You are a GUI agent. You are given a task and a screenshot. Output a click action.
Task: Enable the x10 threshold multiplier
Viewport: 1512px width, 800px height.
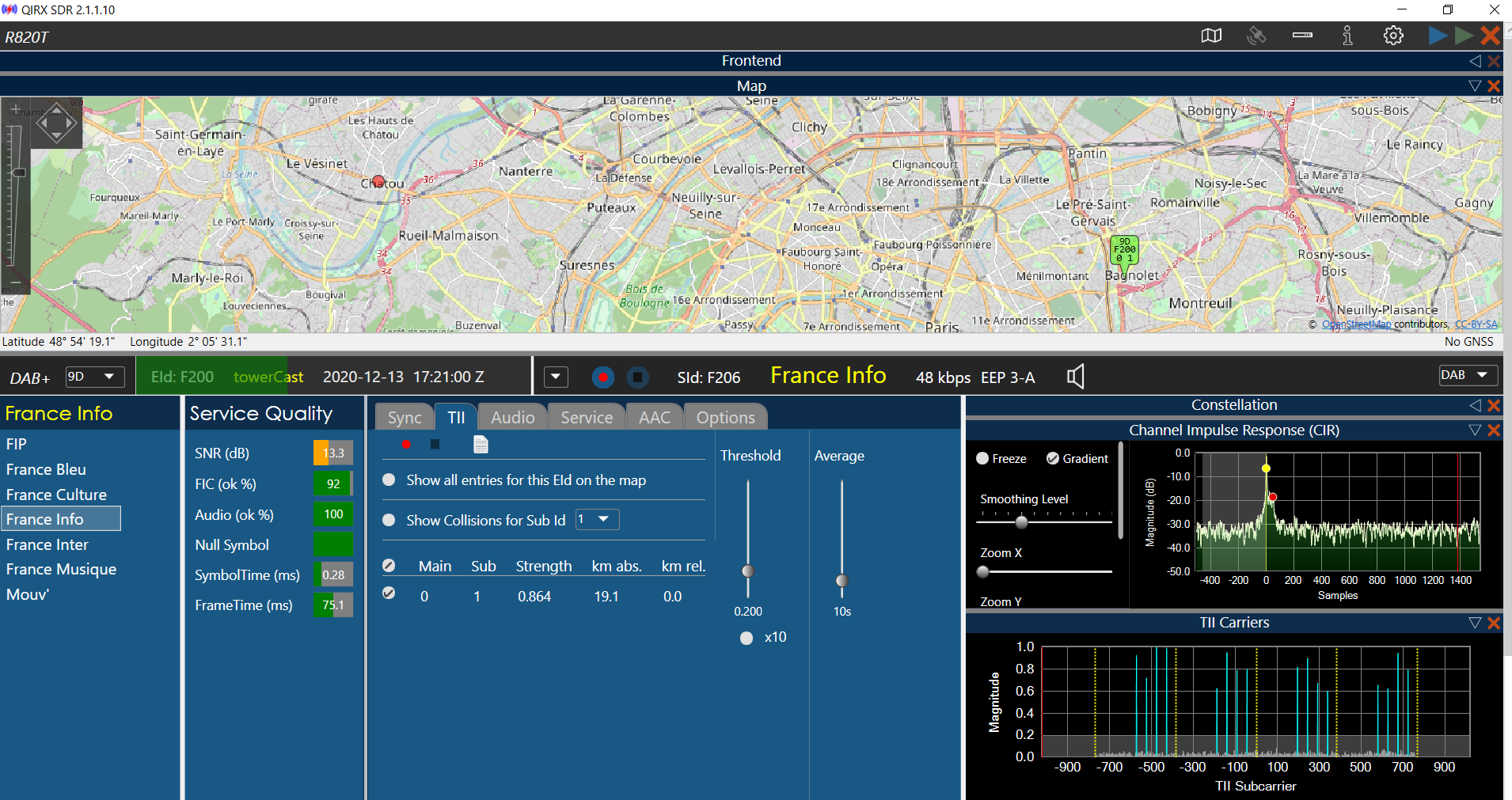click(x=747, y=638)
